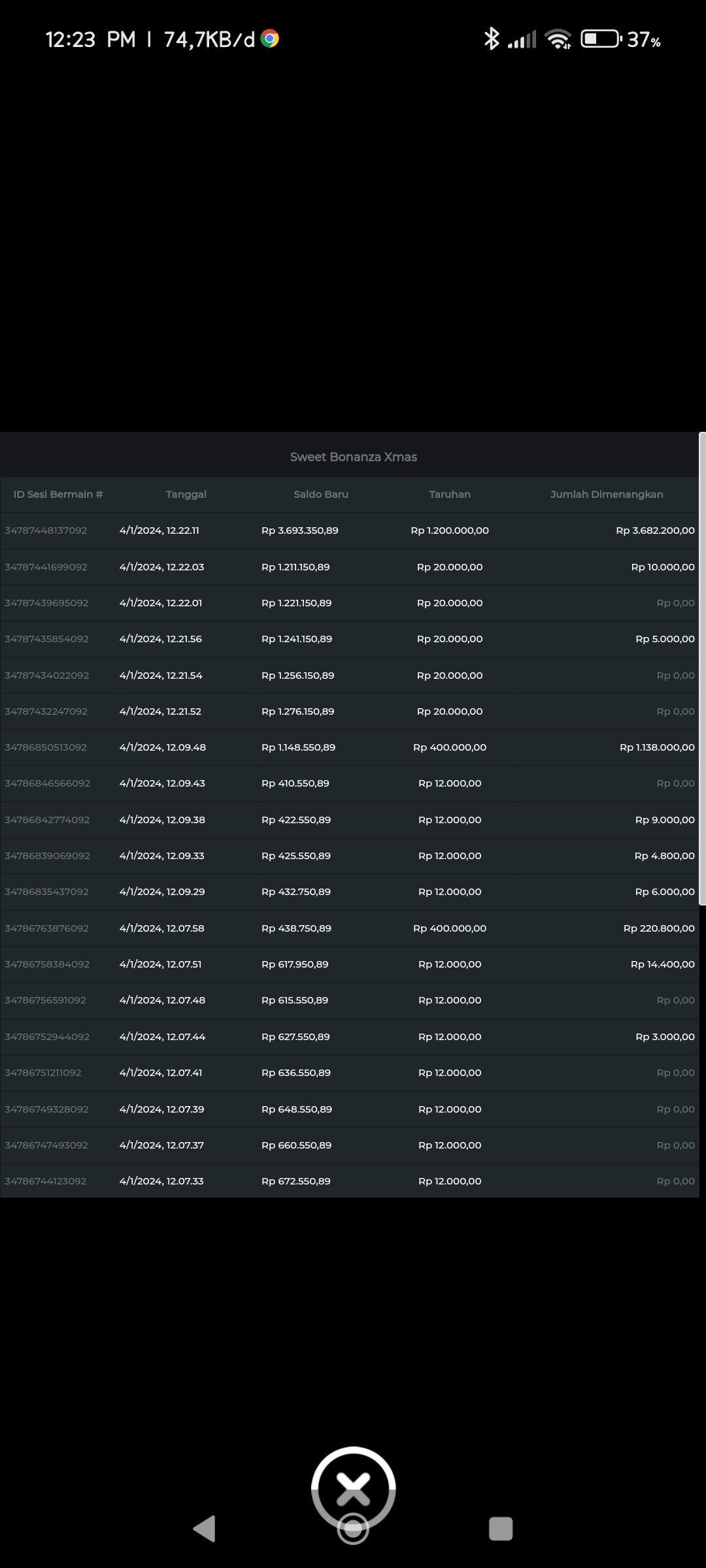
Task: Tap the Chrome icon in the status bar
Action: [270, 39]
